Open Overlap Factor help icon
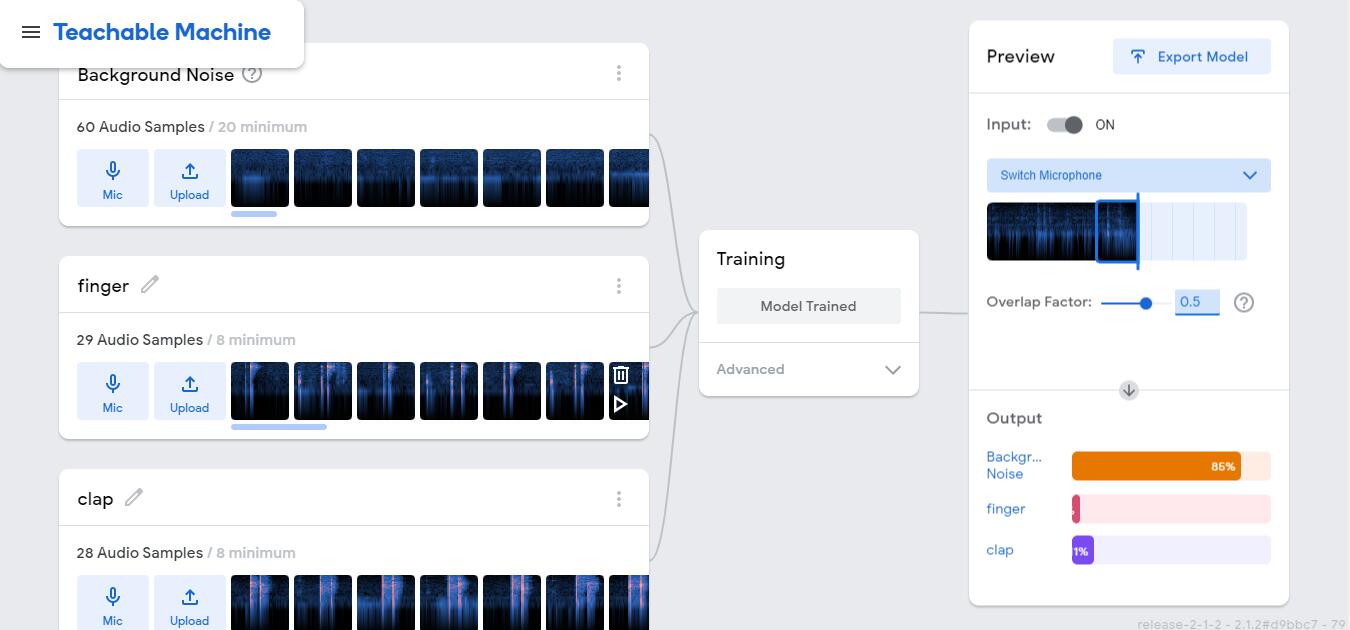The width and height of the screenshot is (1350, 630). coord(1244,302)
